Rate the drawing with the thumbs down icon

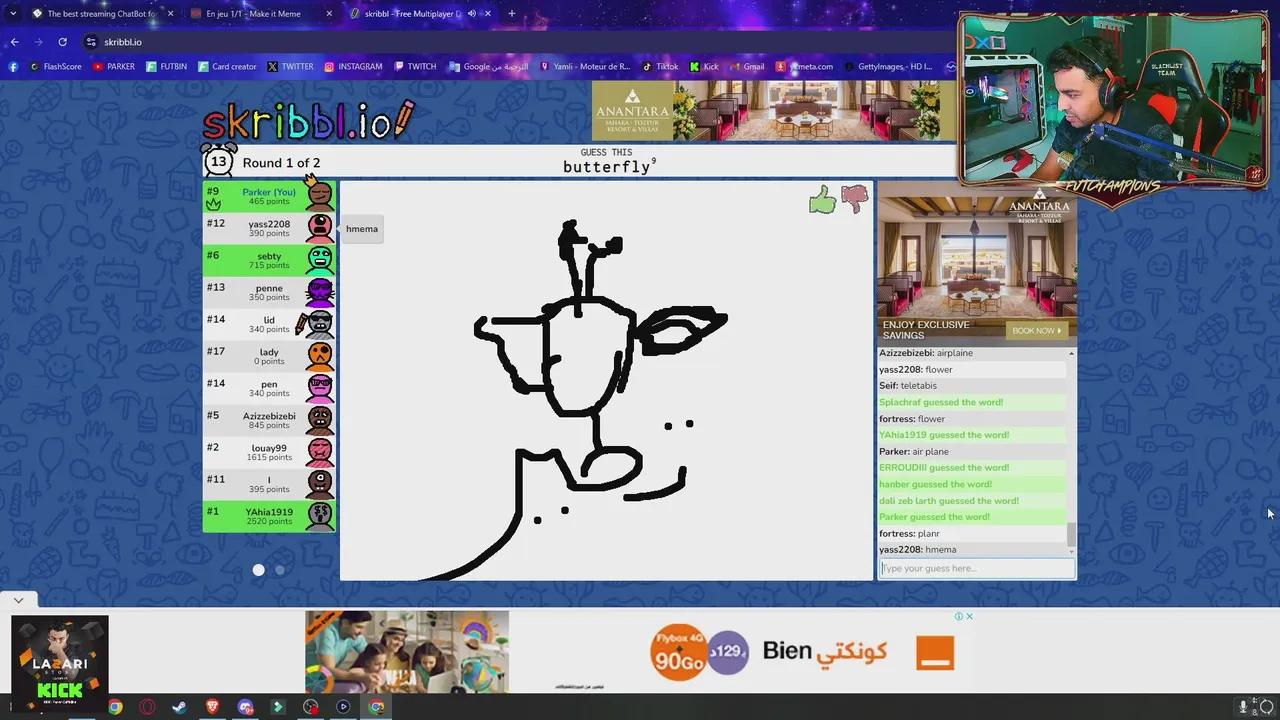pyautogui.click(x=854, y=197)
